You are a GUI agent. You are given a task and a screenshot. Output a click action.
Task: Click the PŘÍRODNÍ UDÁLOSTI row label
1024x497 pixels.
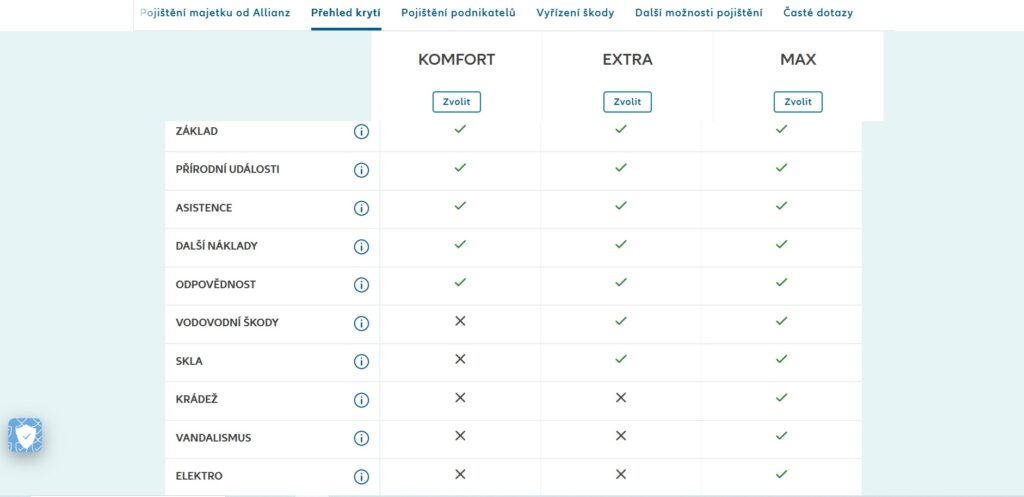tap(227, 169)
